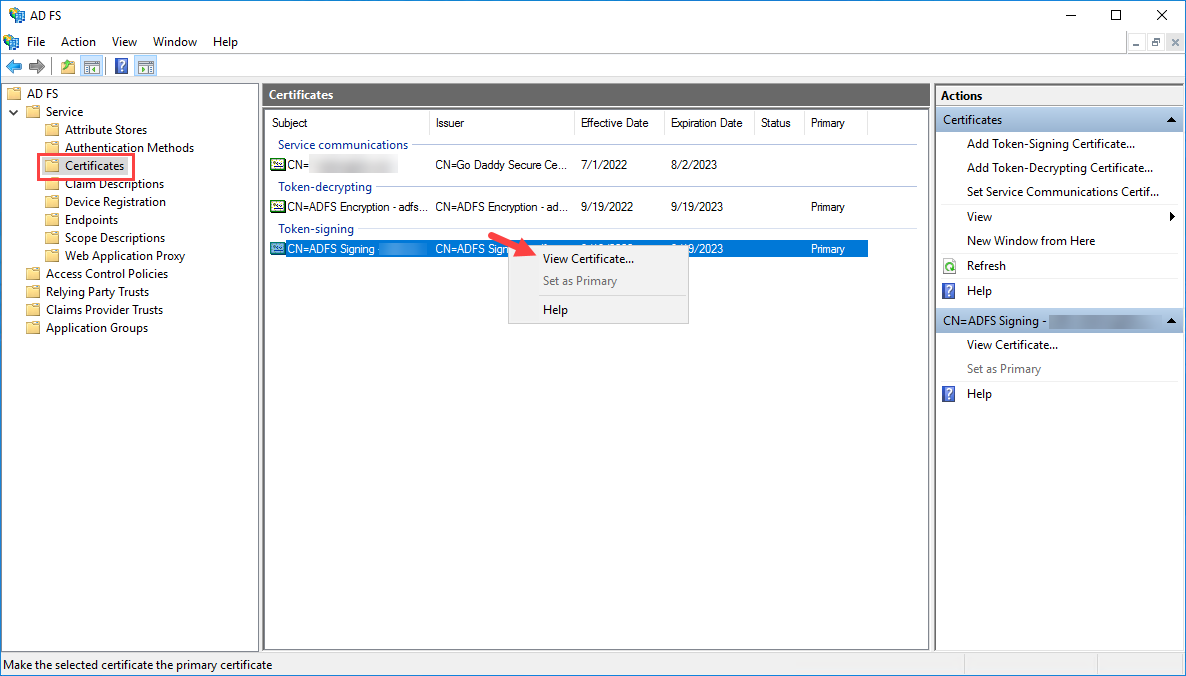
Task: Toggle Show/Hide Console Tree toolbar button
Action: (92, 67)
